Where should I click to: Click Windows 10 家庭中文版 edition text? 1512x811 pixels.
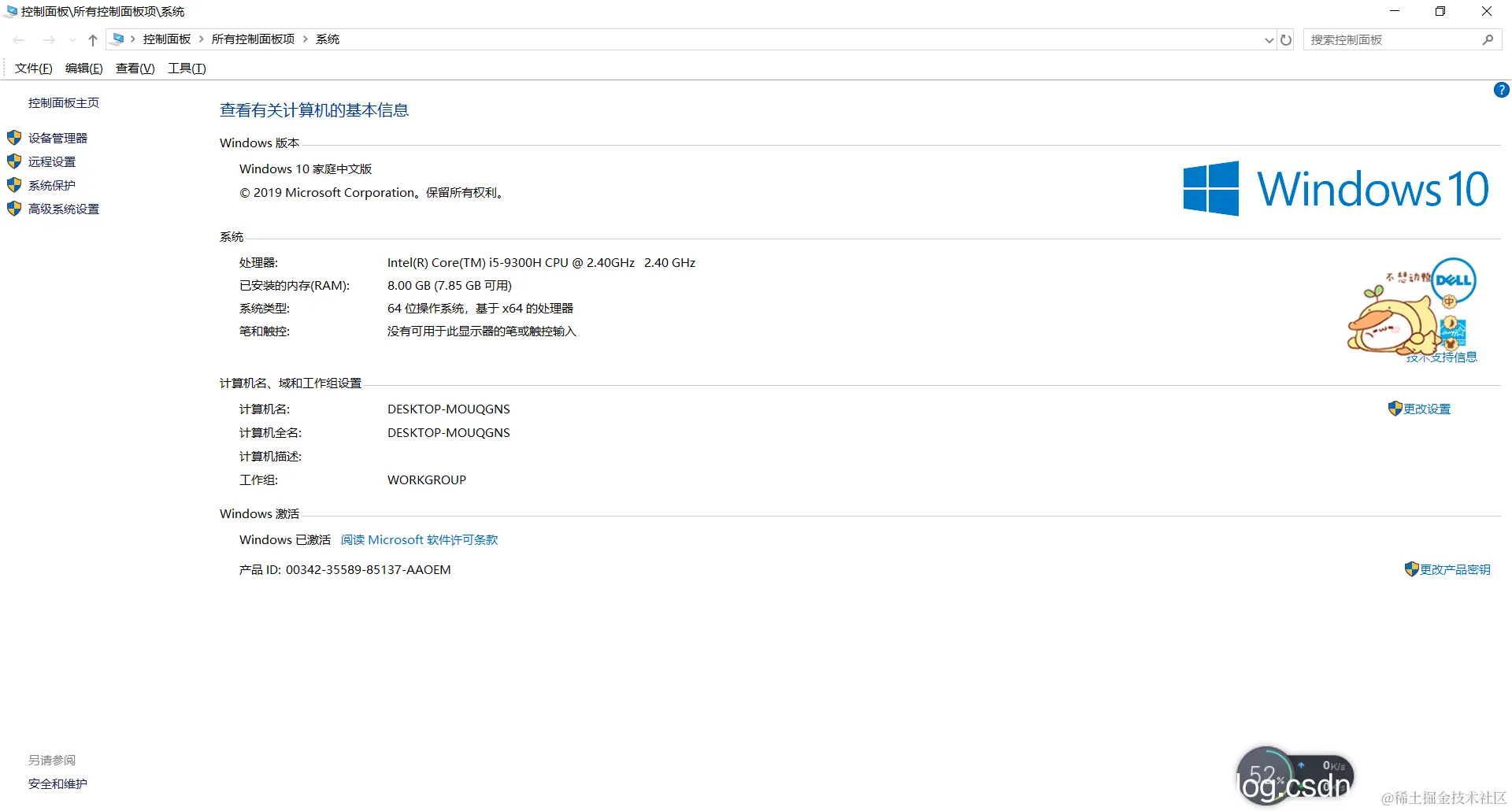306,169
